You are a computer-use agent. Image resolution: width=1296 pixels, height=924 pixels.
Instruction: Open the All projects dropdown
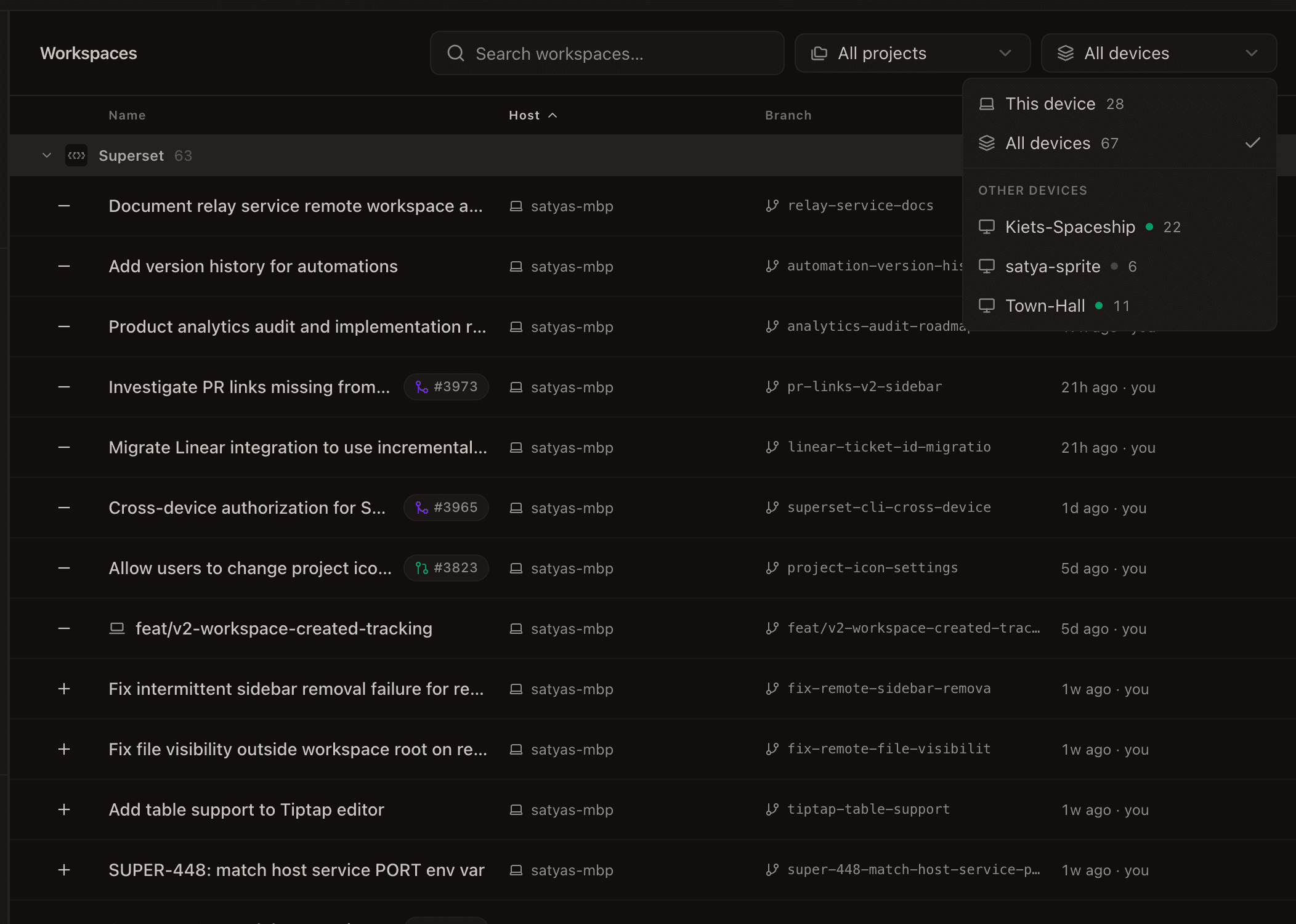point(912,54)
